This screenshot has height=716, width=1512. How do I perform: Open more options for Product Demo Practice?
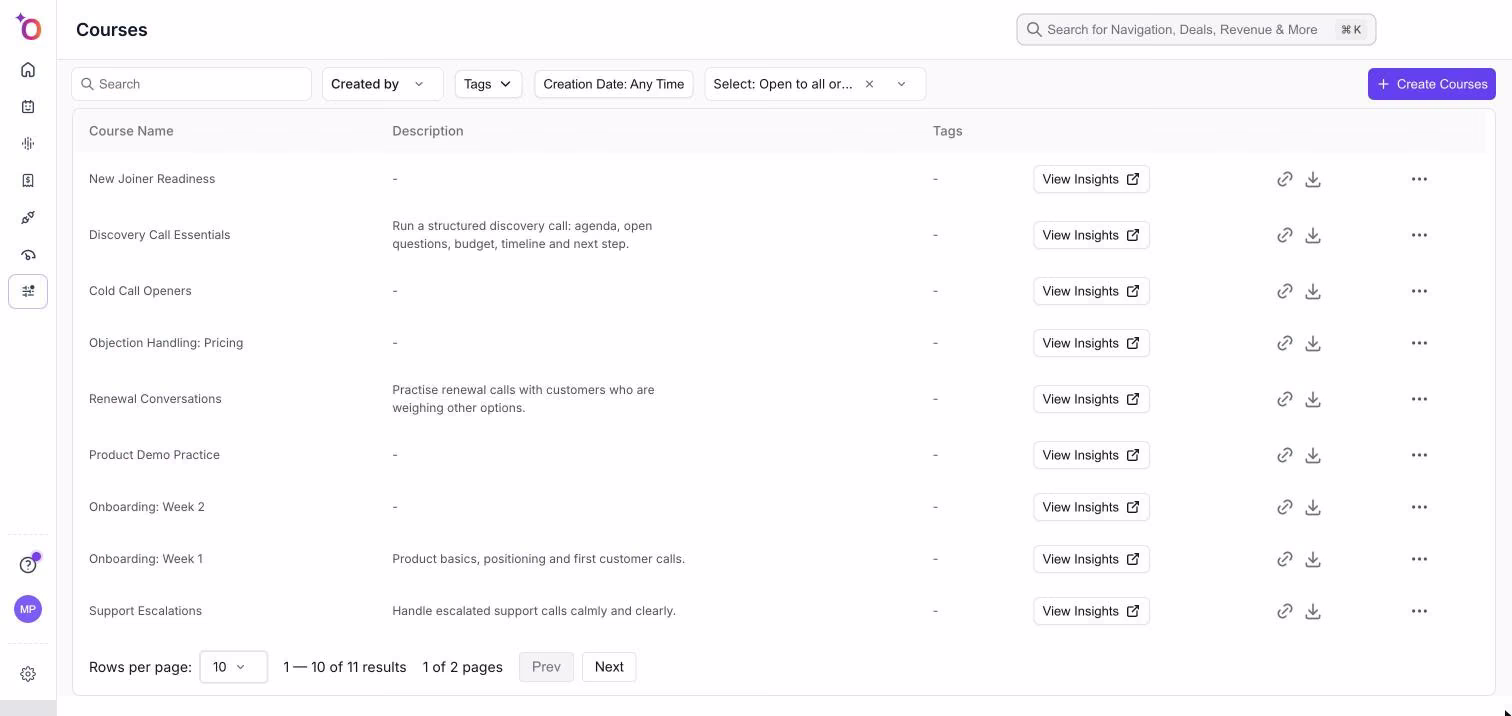click(x=1419, y=455)
